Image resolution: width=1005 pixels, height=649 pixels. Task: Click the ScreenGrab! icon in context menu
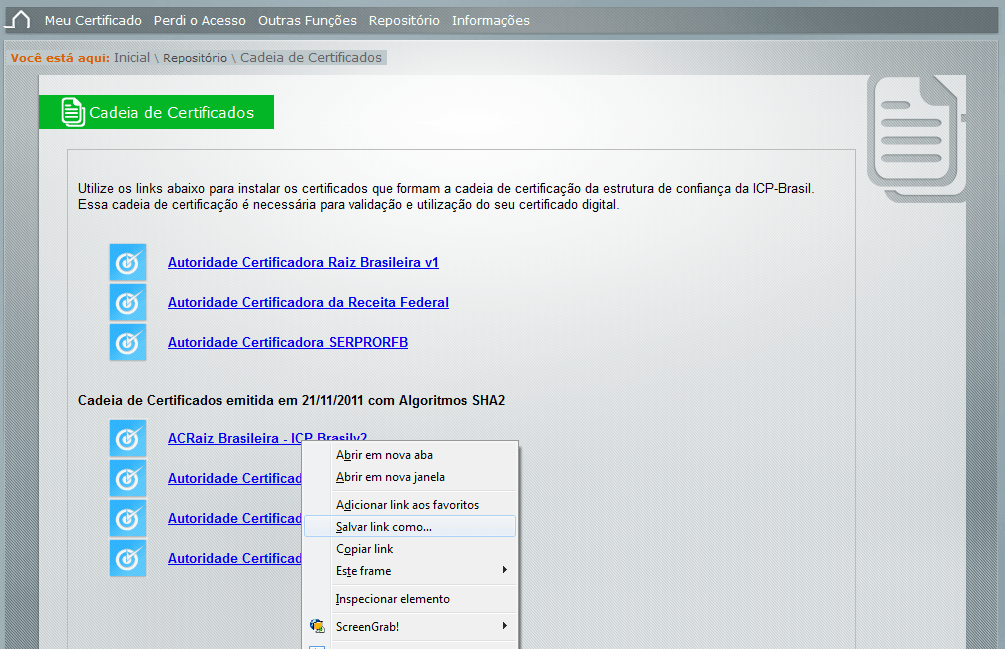(317, 626)
